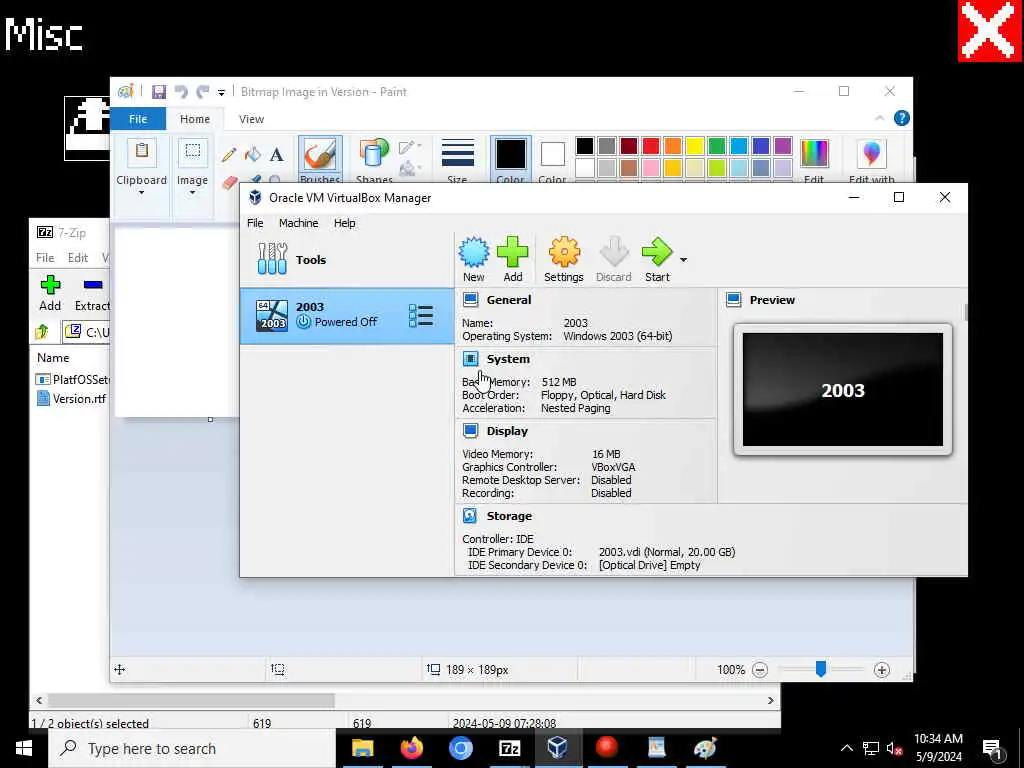The width and height of the screenshot is (1024, 768).
Task: Click the Brushes tool in Paint
Action: pyautogui.click(x=320, y=160)
